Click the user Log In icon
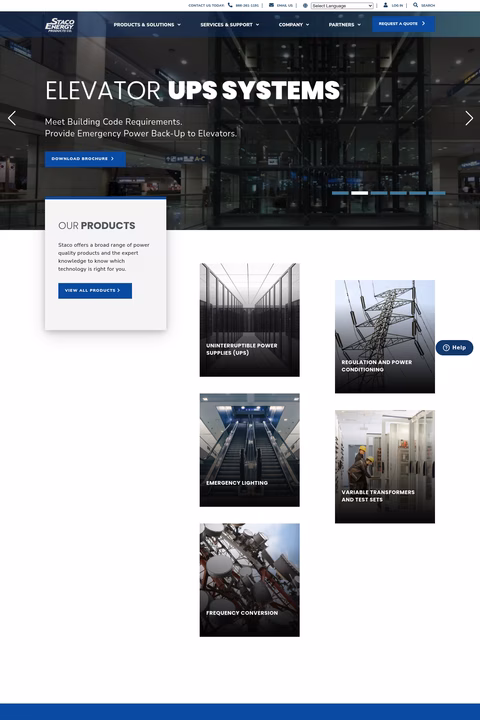 pyautogui.click(x=385, y=5)
